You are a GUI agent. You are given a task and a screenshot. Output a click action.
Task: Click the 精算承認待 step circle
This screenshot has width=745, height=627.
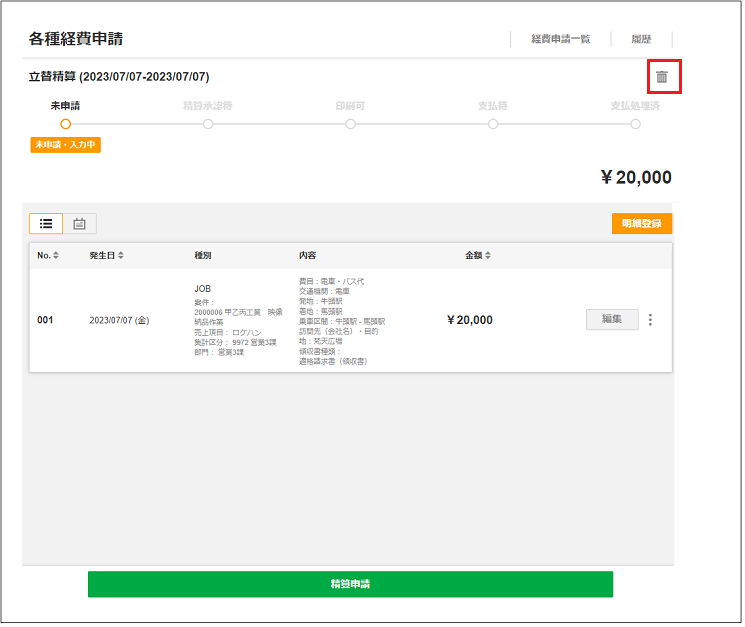coord(208,125)
